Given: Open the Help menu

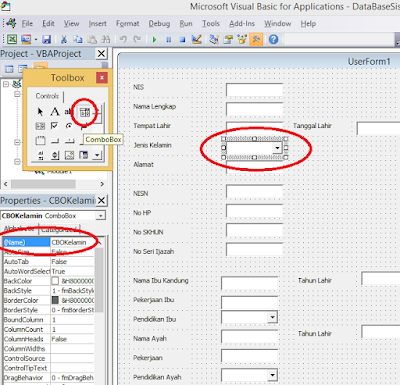Looking at the screenshot, I should (x=308, y=24).
